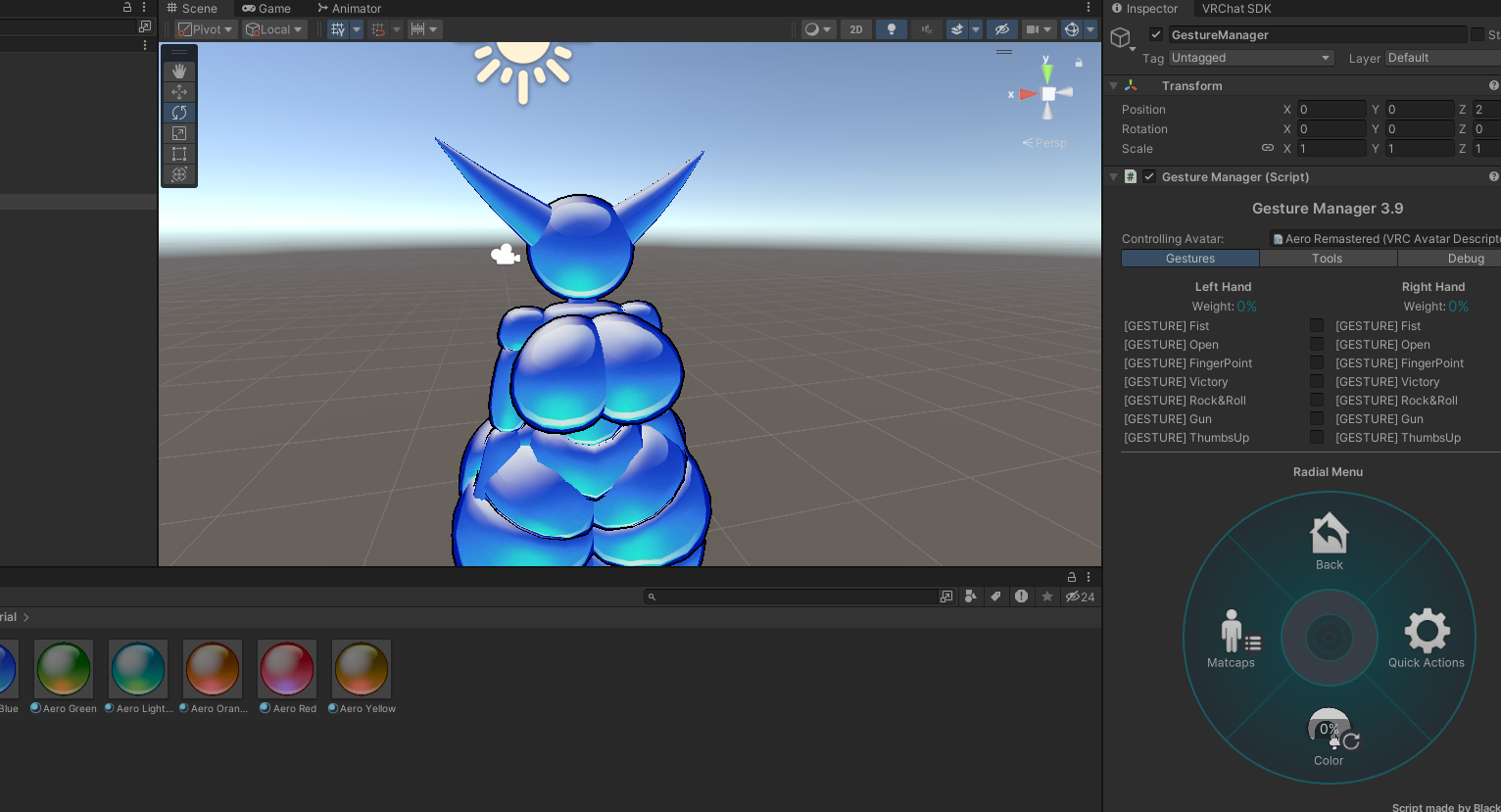Toggle scene audio mute icon
Viewport: 1501px width, 812px height.
(926, 29)
